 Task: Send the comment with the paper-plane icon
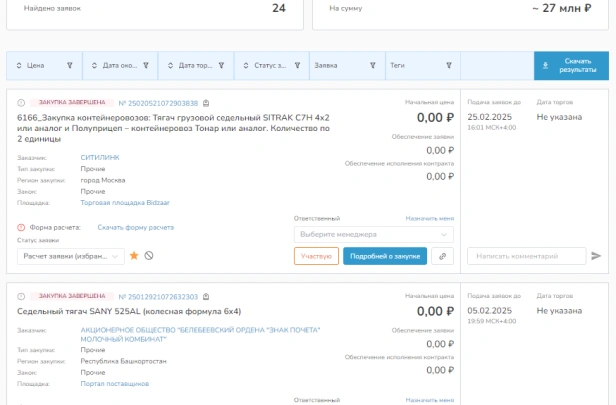596,256
